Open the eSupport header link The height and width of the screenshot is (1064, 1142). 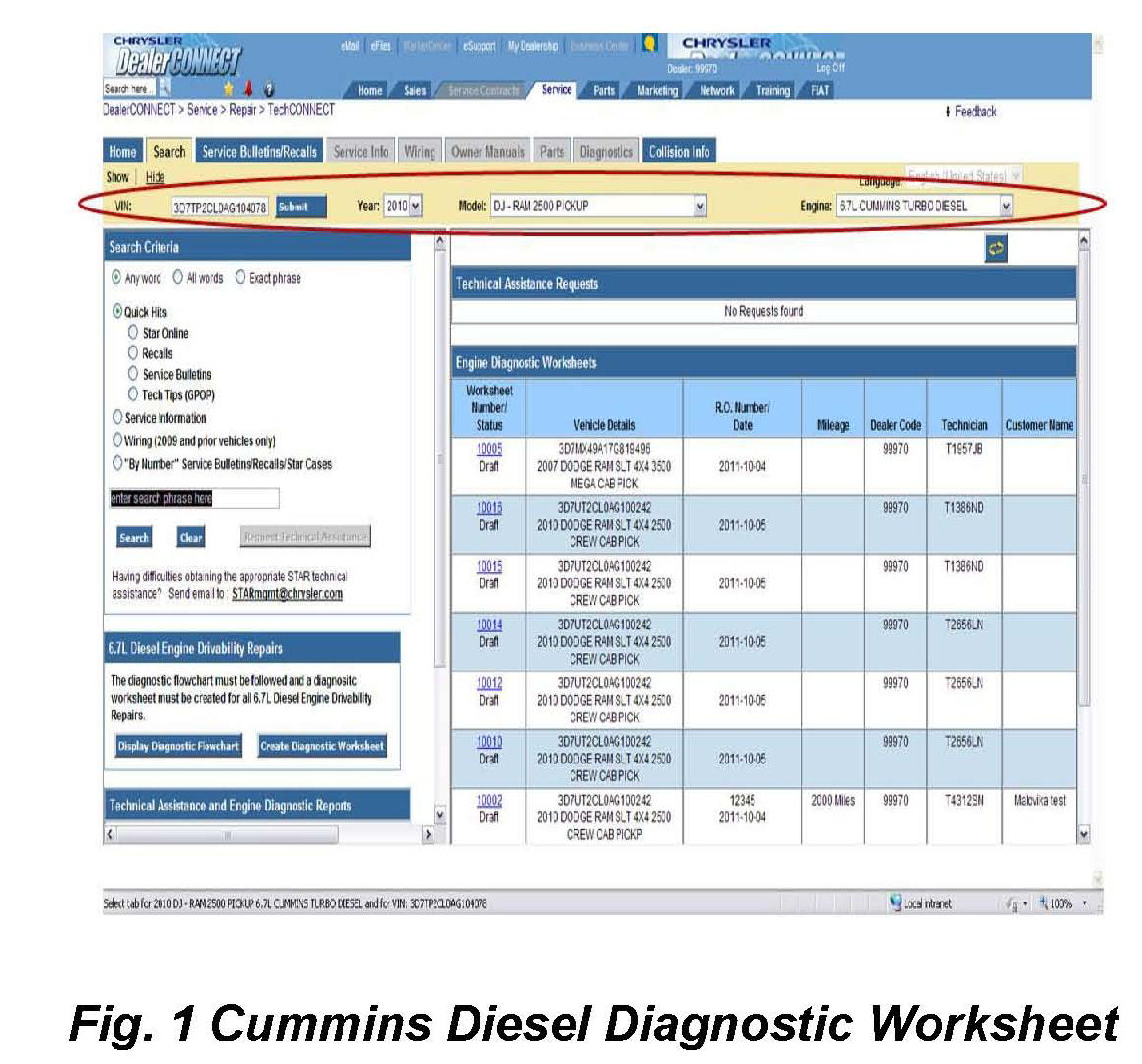coord(479,46)
